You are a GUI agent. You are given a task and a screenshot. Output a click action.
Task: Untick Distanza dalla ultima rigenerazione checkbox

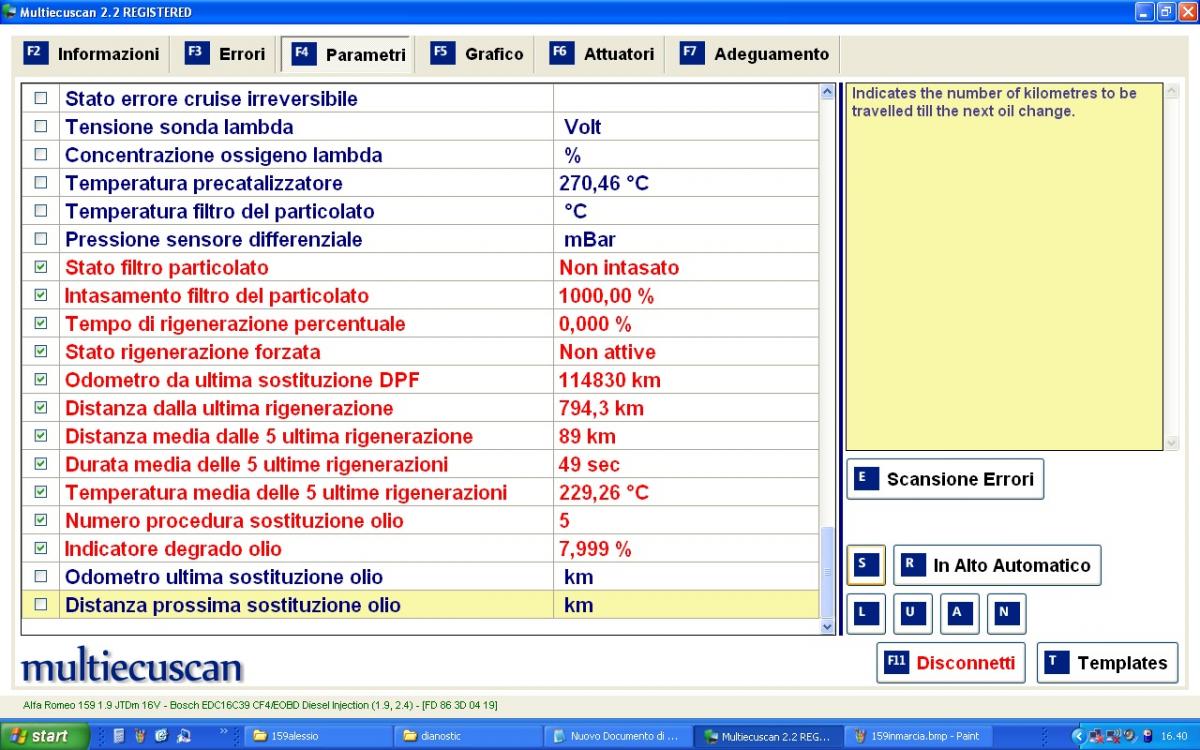(x=41, y=408)
